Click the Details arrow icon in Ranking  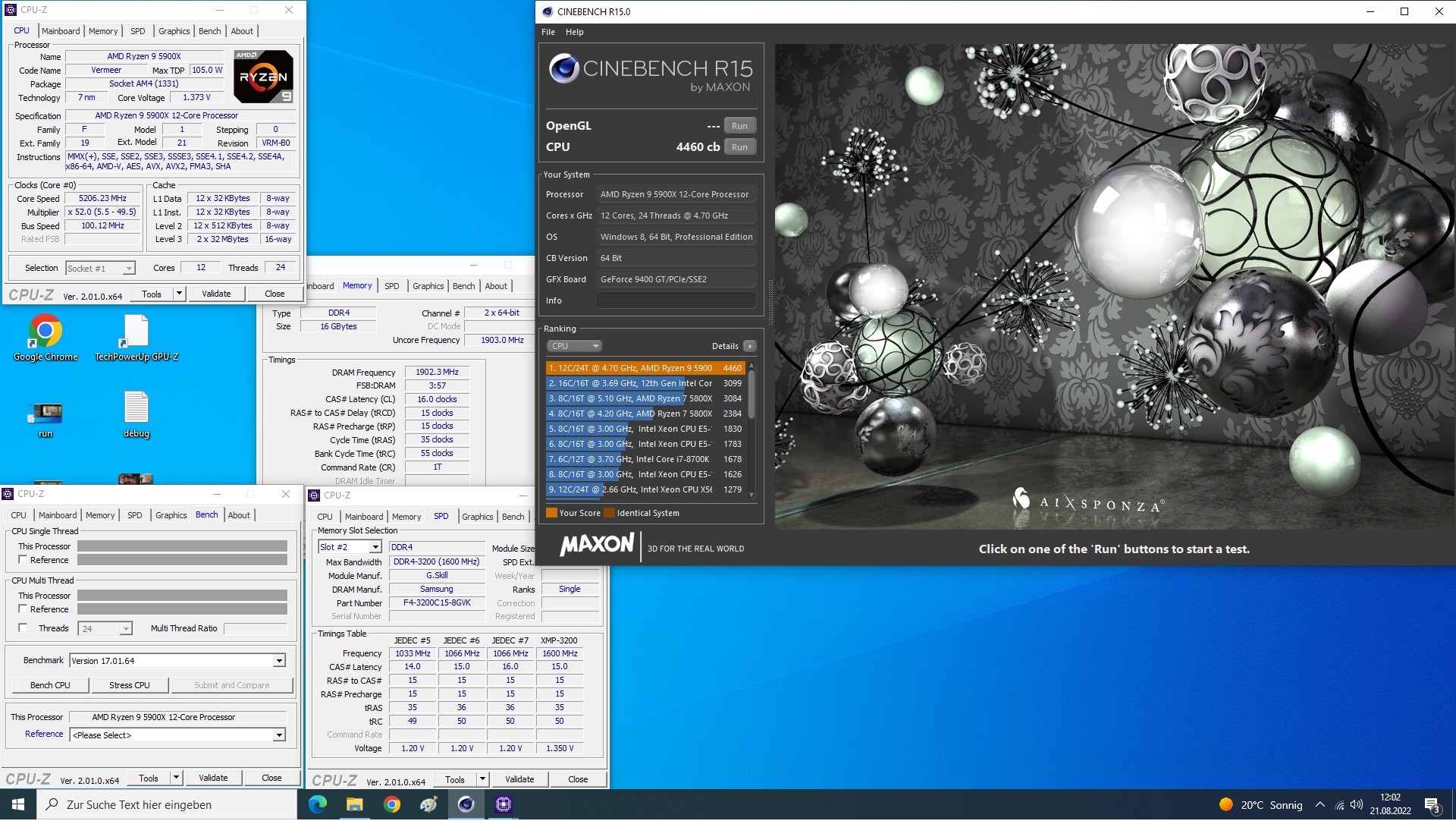[x=750, y=346]
